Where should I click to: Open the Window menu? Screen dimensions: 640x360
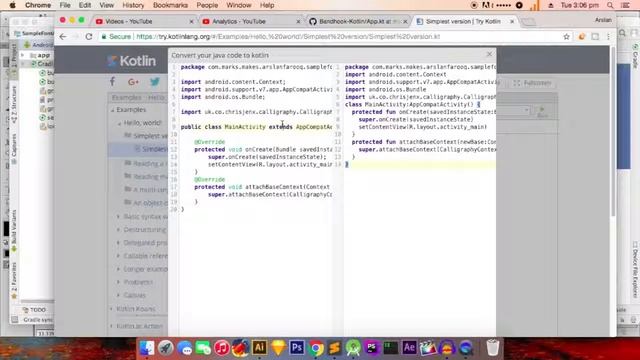coord(239,5)
